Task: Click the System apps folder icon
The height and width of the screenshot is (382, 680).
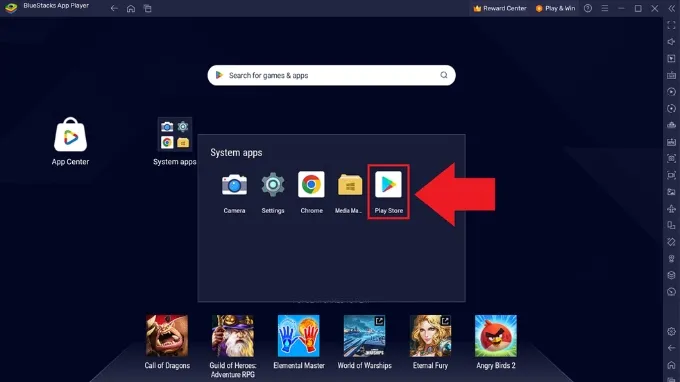Action: click(x=174, y=134)
